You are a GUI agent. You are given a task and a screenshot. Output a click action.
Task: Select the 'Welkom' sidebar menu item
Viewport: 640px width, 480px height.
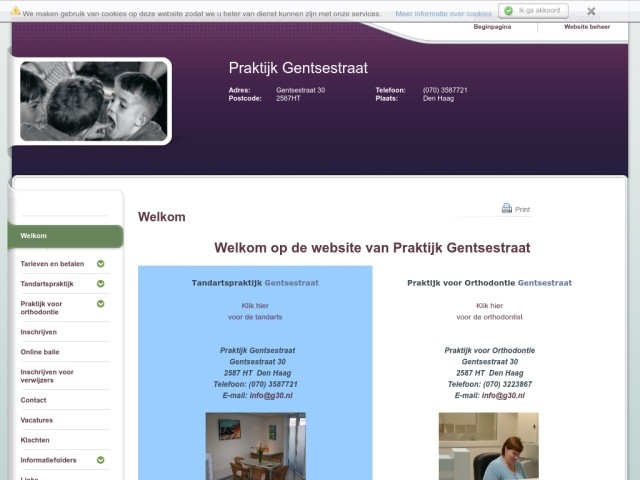(x=34, y=236)
